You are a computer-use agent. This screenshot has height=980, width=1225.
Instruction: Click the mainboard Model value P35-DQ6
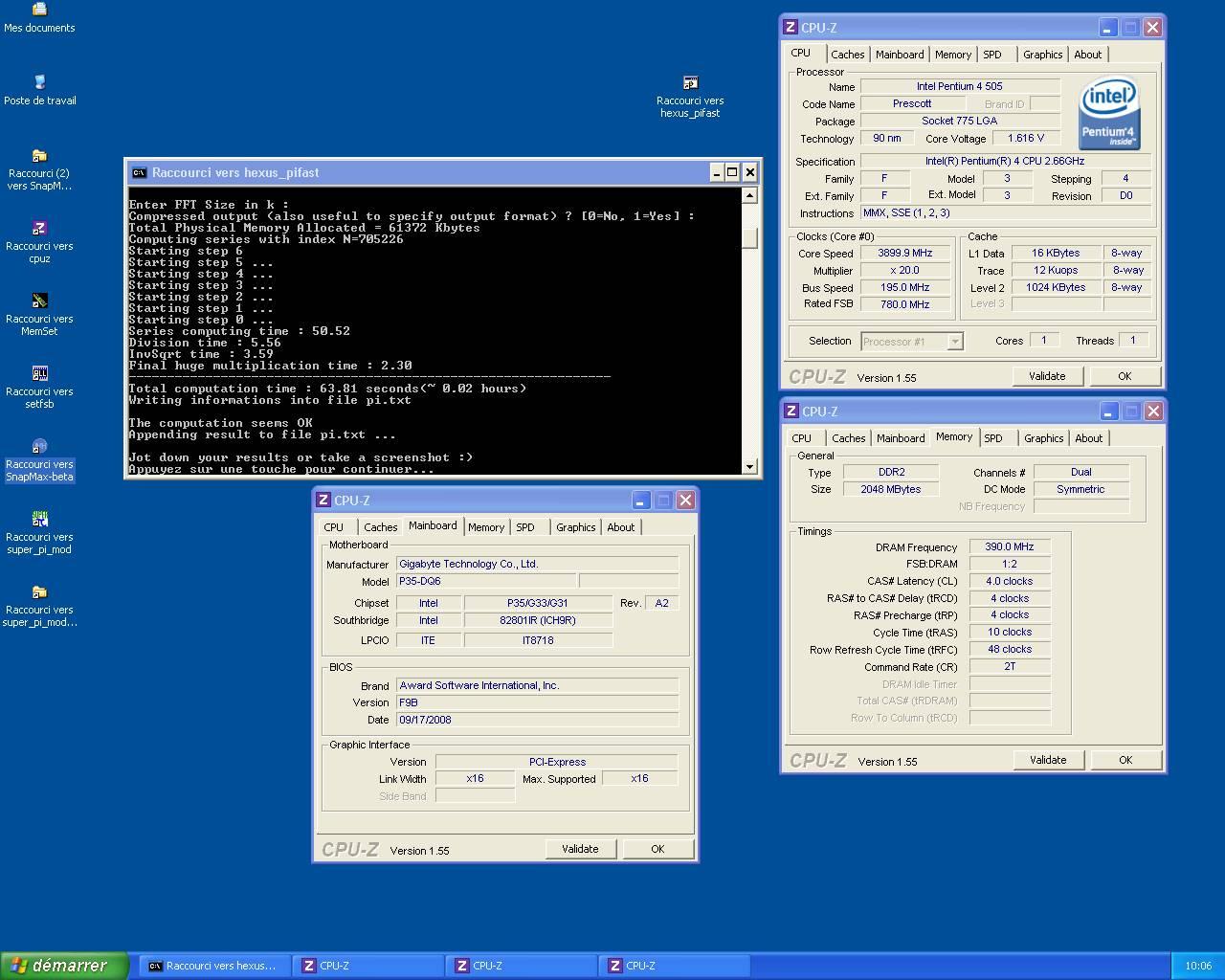[x=487, y=581]
